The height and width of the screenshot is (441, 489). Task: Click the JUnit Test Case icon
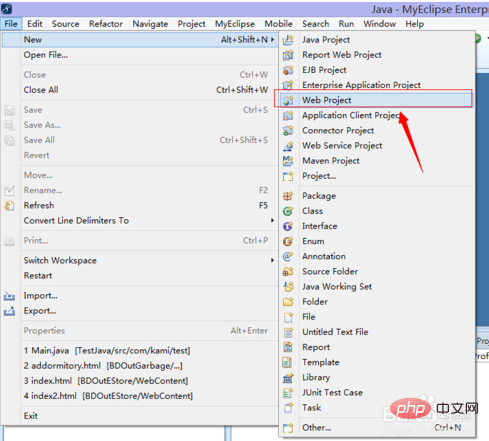(x=288, y=393)
